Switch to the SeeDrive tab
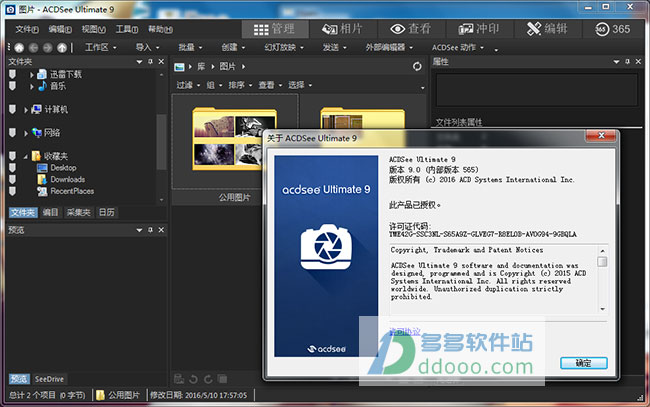Image resolution: width=650 pixels, height=407 pixels. click(x=49, y=379)
